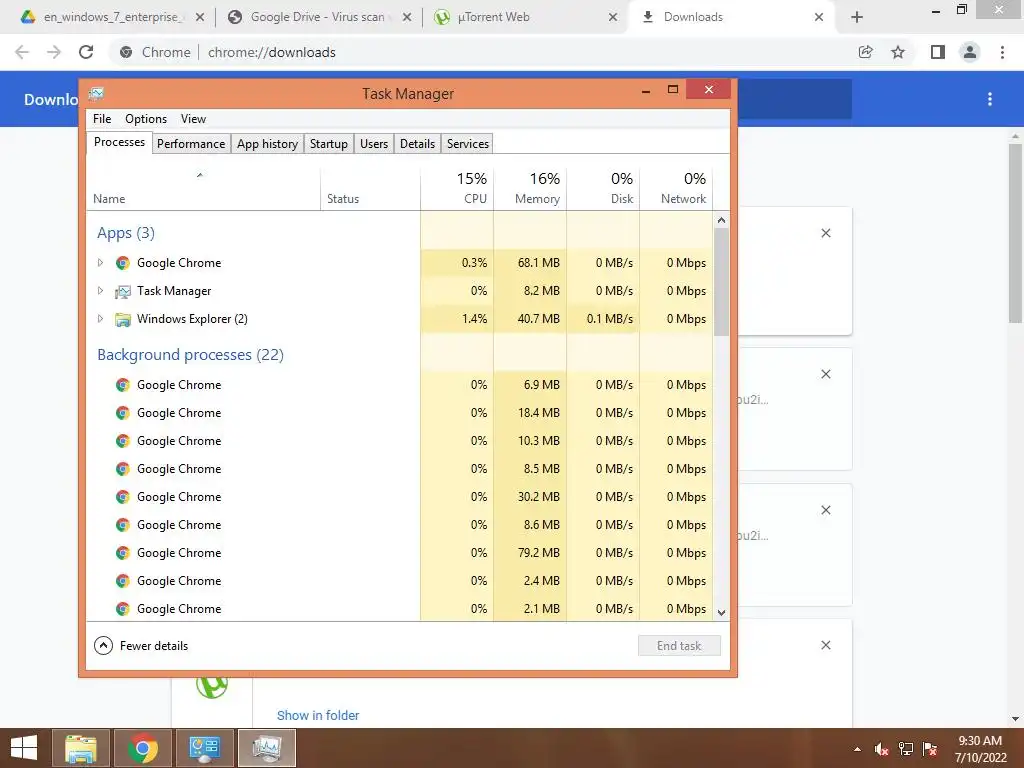Click the Chrome downloads page scrollbar

1015,233
